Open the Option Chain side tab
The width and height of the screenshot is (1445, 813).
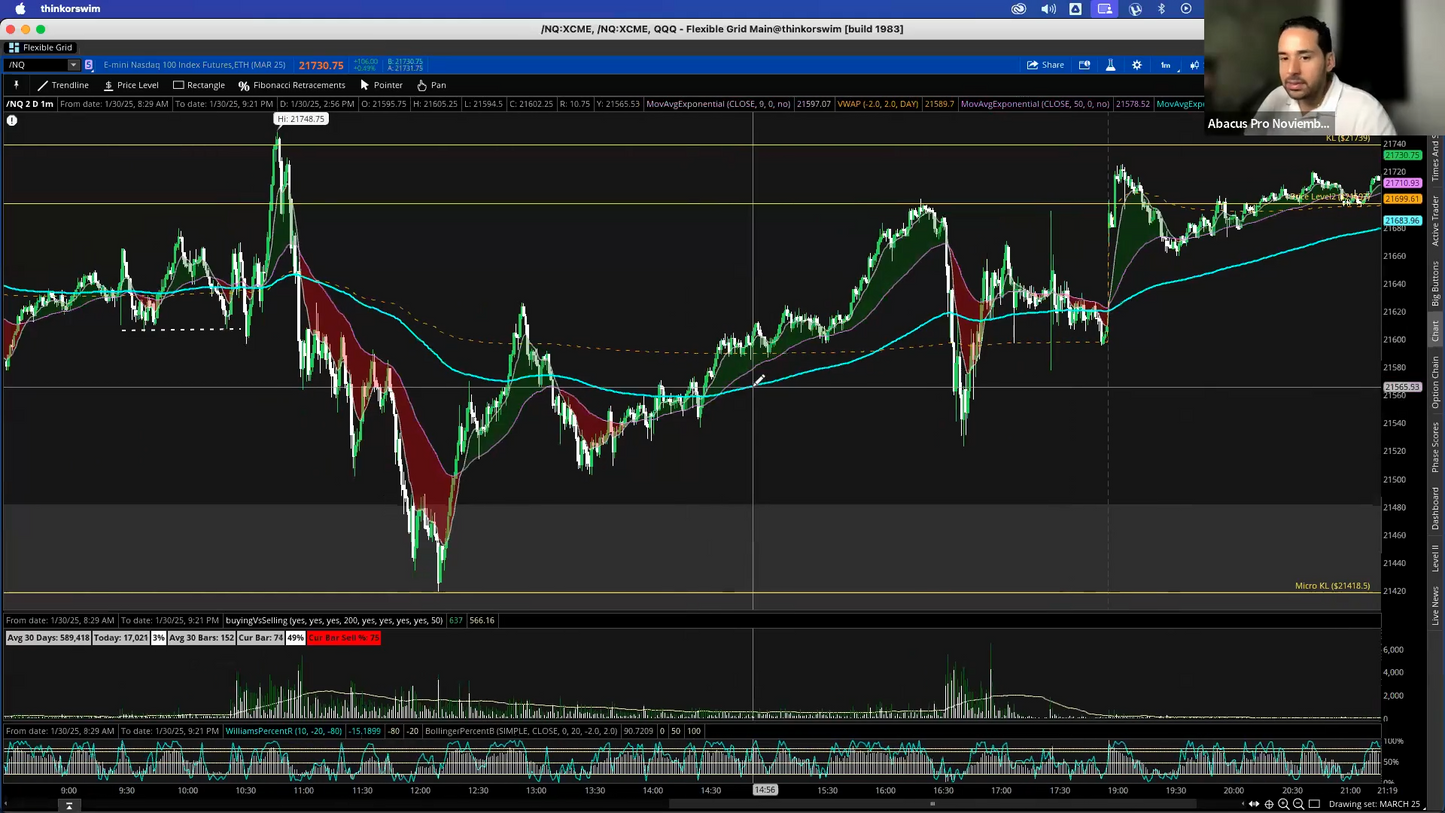coord(1436,382)
